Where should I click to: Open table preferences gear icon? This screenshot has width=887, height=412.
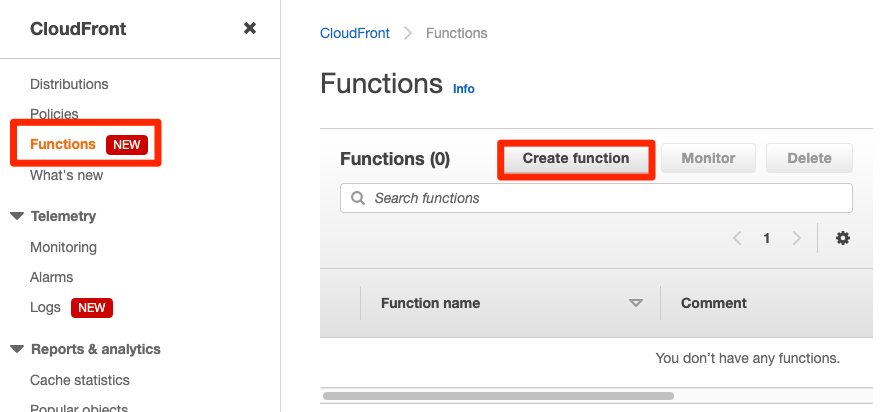tap(843, 238)
